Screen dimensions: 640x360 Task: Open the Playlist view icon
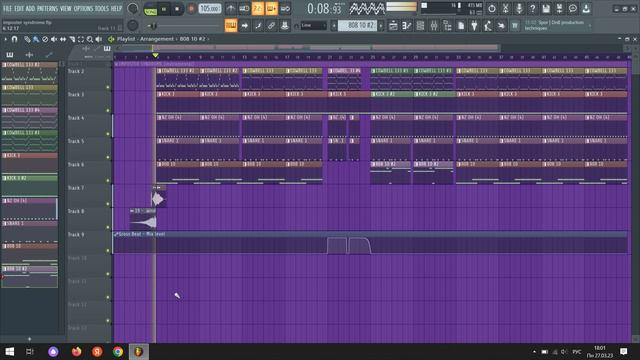tap(393, 26)
